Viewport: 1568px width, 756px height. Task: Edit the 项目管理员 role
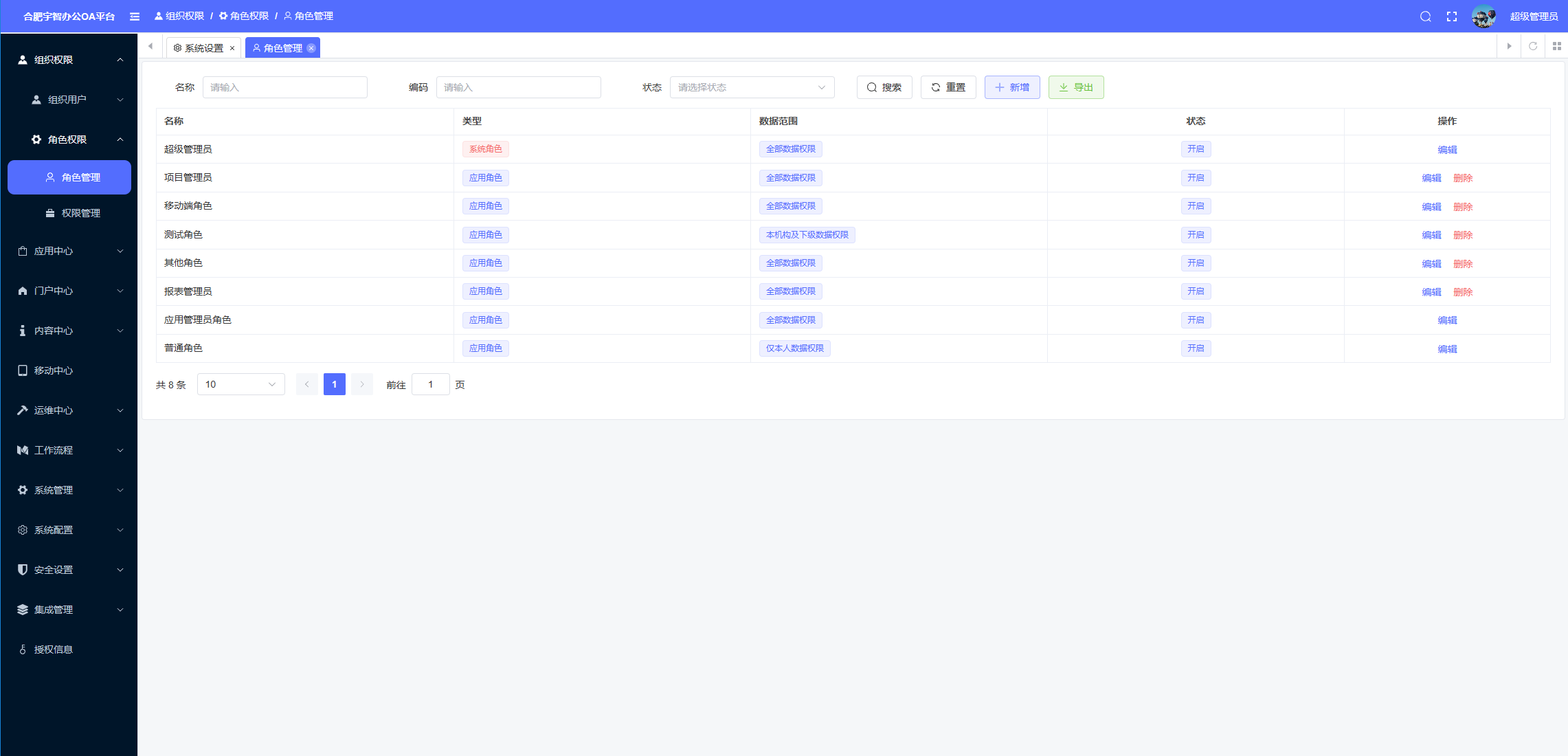pos(1431,178)
